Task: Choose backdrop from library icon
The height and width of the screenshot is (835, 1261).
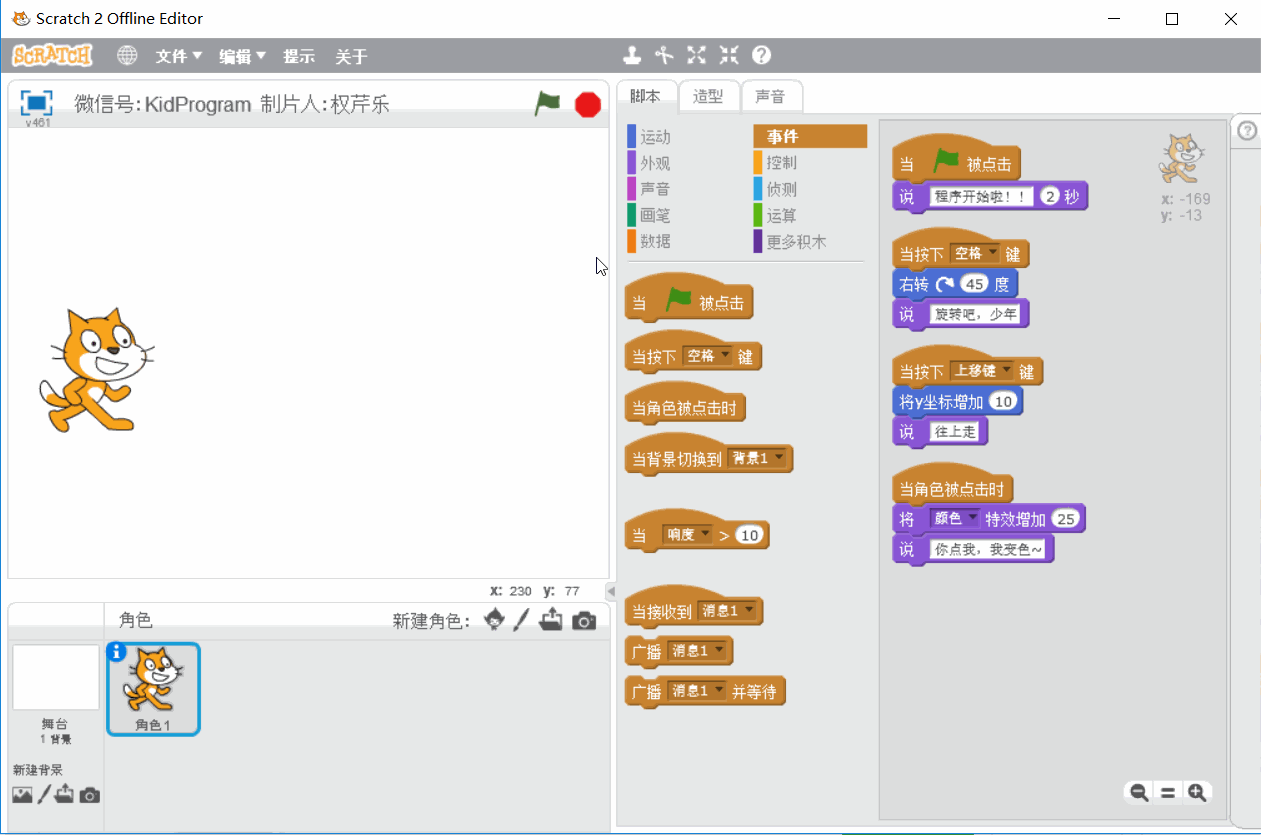Action: coord(22,795)
